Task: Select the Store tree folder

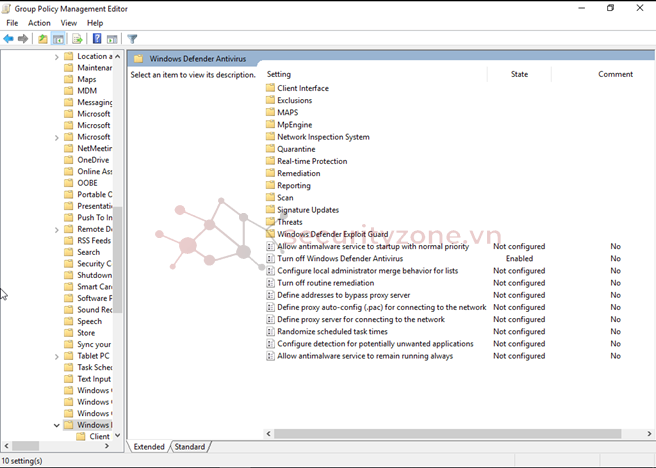Action: [x=86, y=333]
